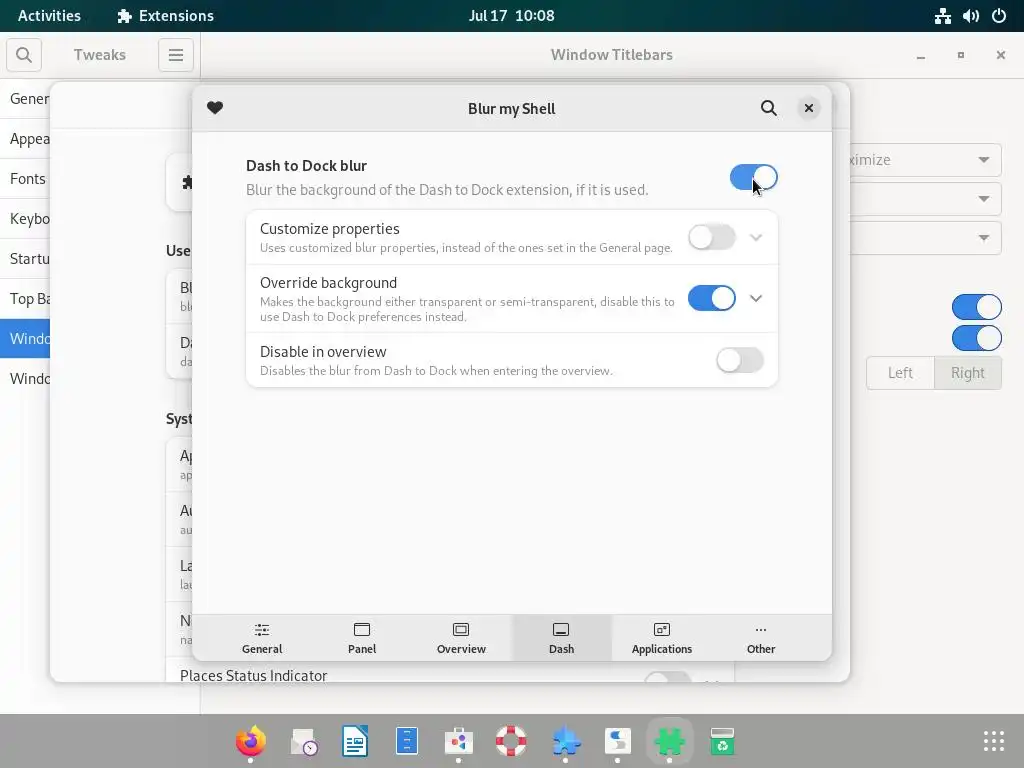
Task: Choose Left titlebar button placement
Action: [900, 373]
